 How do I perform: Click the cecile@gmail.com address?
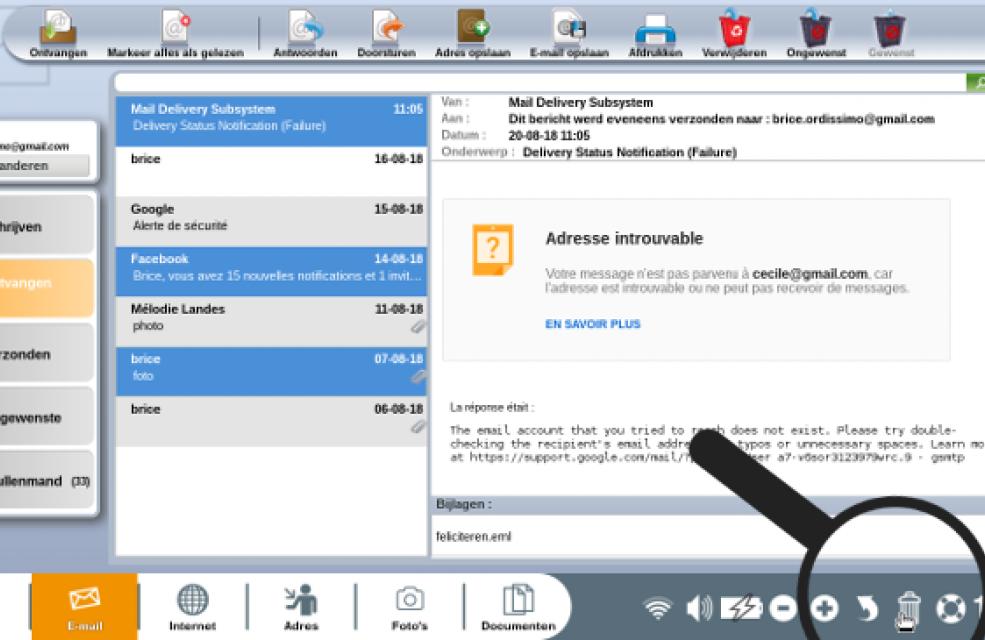click(810, 274)
